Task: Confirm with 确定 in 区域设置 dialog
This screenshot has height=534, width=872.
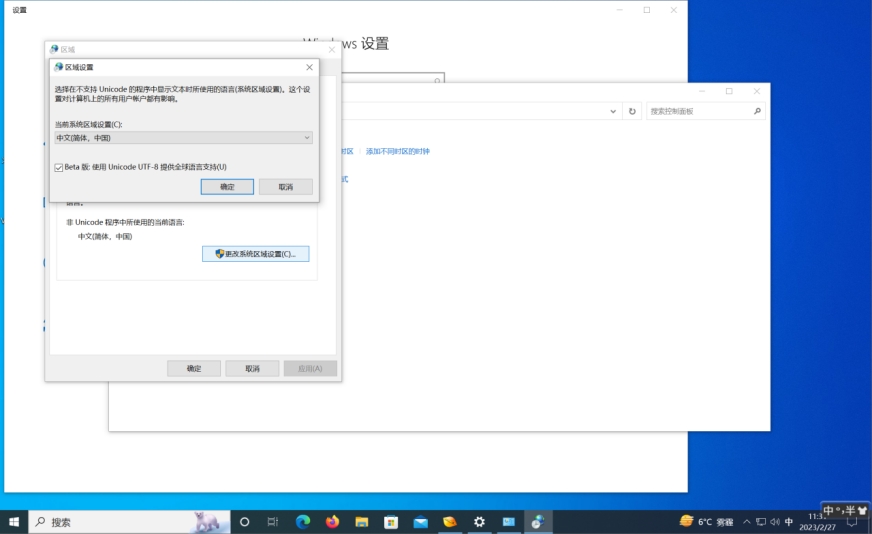Action: 227,187
